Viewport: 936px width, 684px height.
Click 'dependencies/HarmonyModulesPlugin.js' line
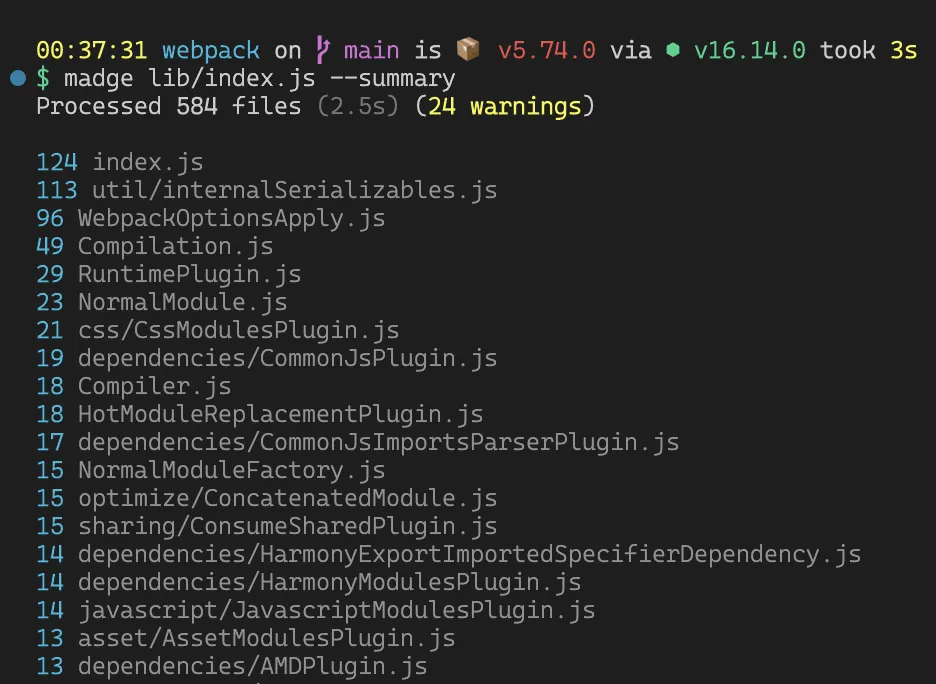(309, 583)
